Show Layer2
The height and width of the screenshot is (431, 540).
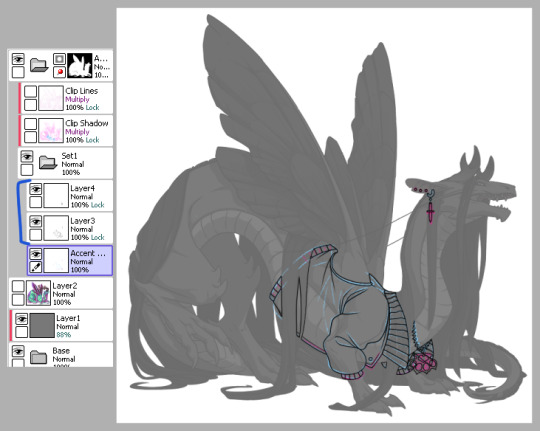18,286
